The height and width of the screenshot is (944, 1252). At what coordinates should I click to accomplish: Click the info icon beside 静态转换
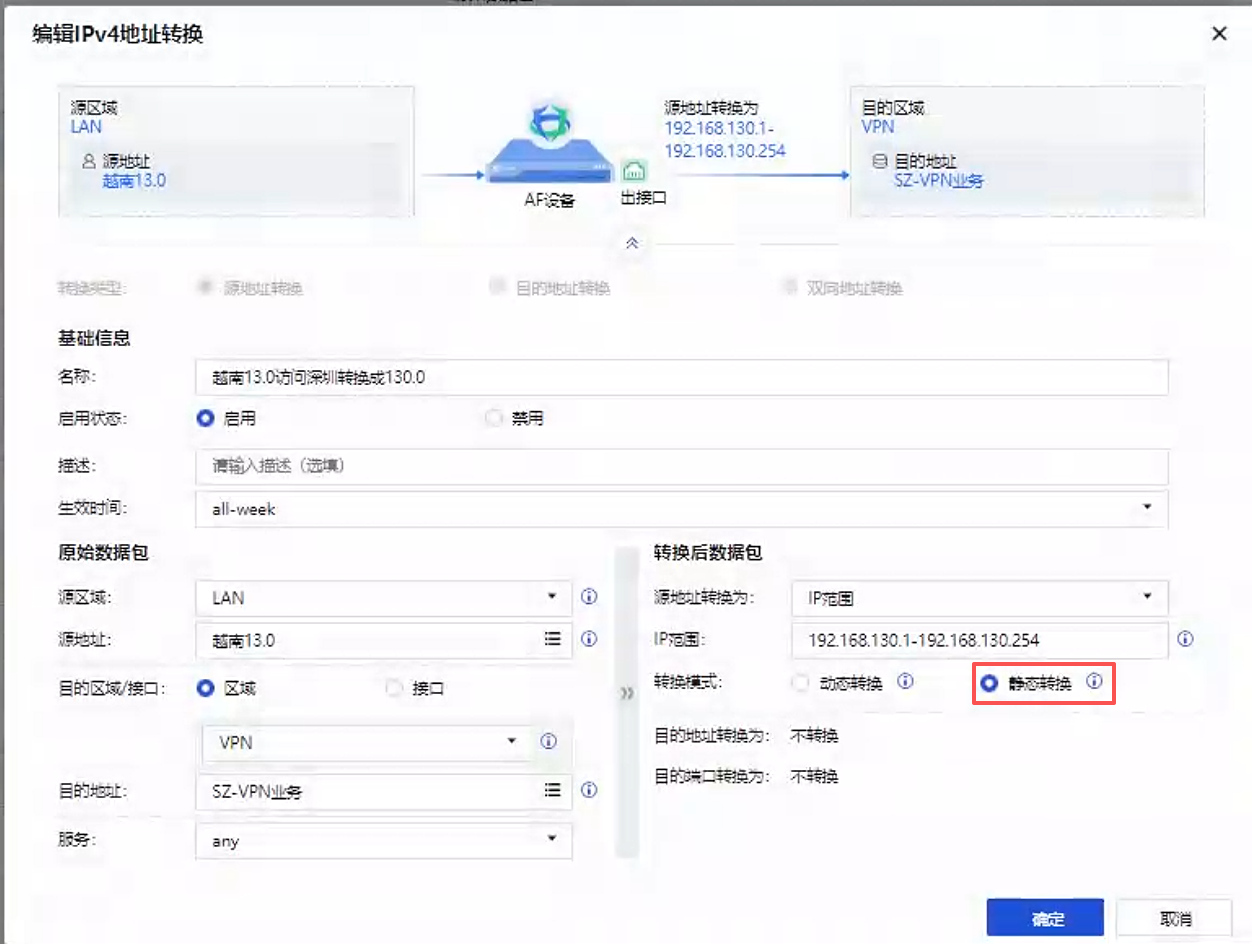[1094, 682]
